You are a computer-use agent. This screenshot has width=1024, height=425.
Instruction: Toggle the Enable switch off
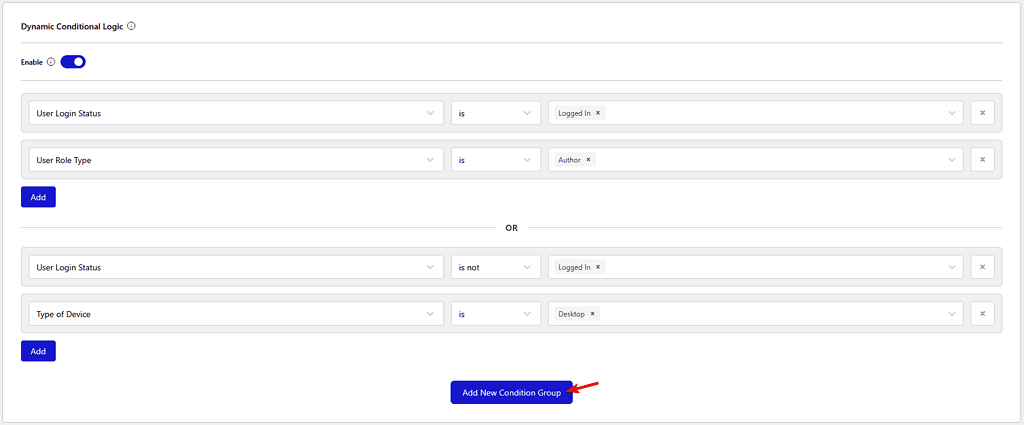click(x=73, y=62)
